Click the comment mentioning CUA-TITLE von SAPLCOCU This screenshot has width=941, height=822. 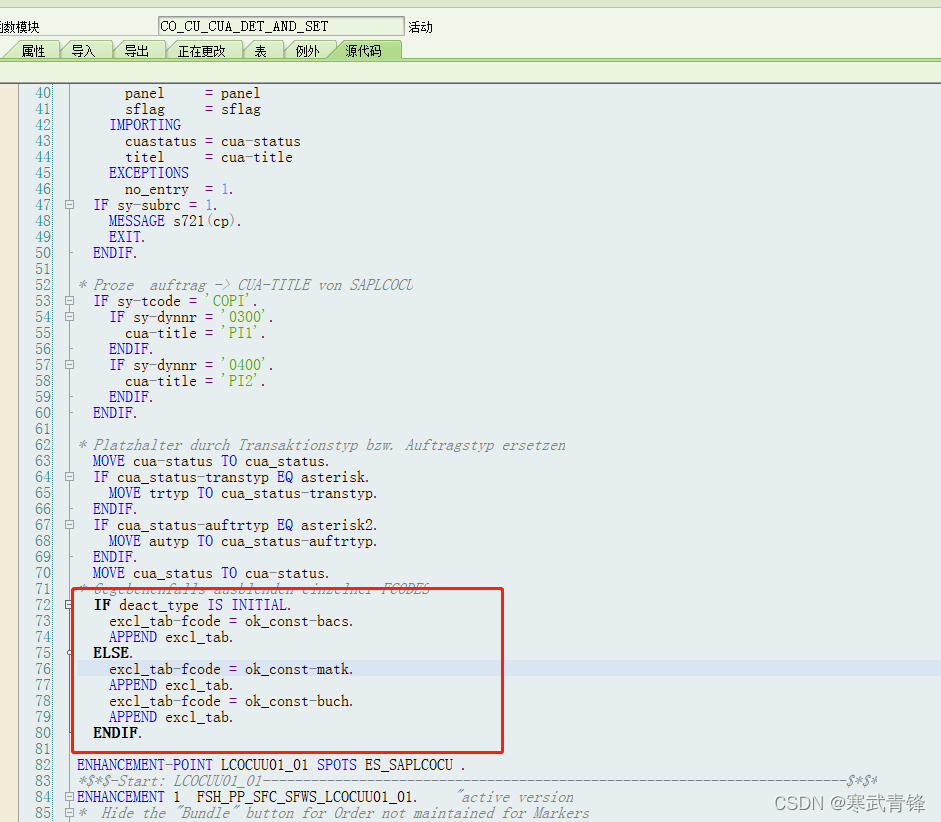(245, 285)
